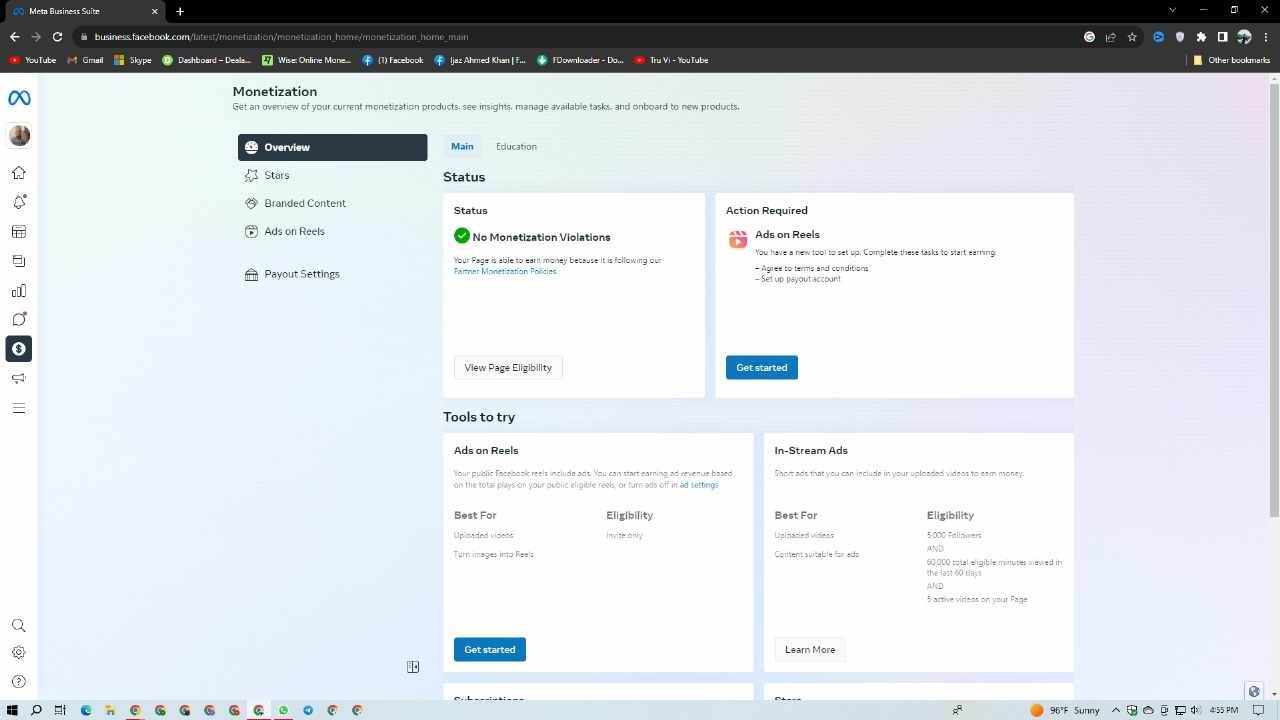Open WhatsApp from the taskbar

pos(283,710)
